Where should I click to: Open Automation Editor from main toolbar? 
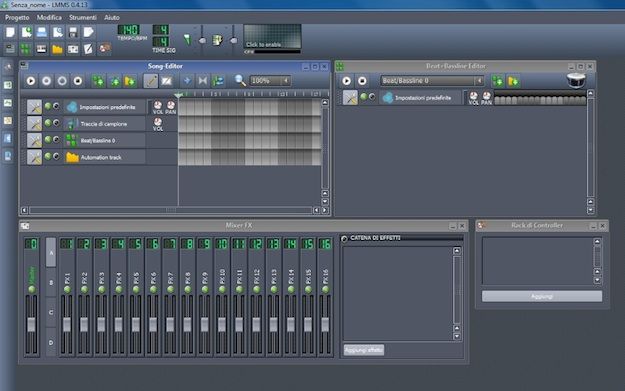click(x=57, y=49)
